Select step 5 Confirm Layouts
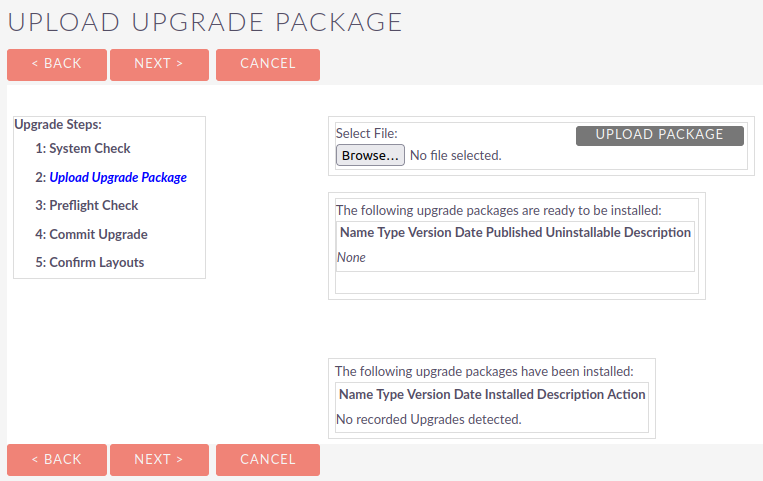The height and width of the screenshot is (481, 763). (x=90, y=262)
